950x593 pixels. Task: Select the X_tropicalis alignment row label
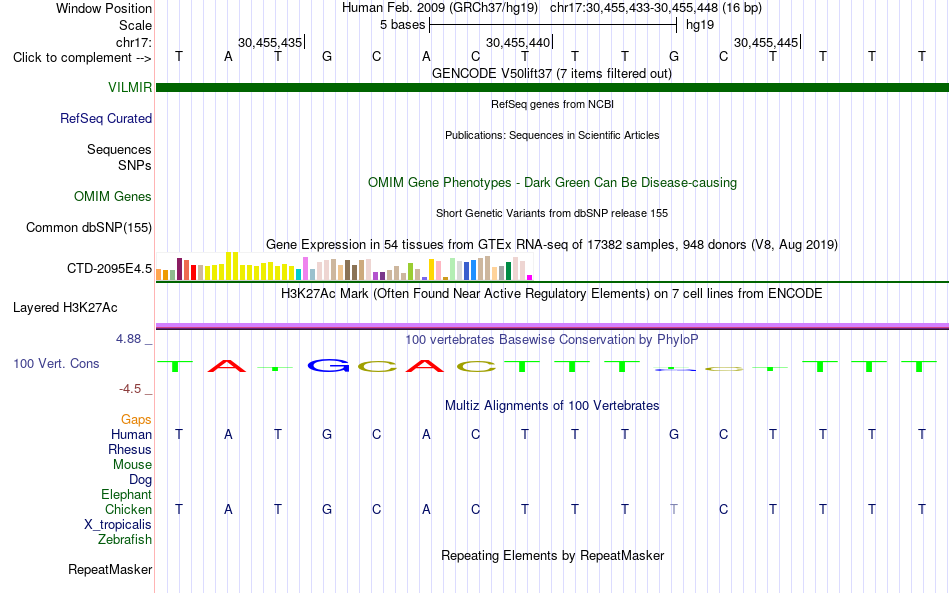click(x=118, y=525)
